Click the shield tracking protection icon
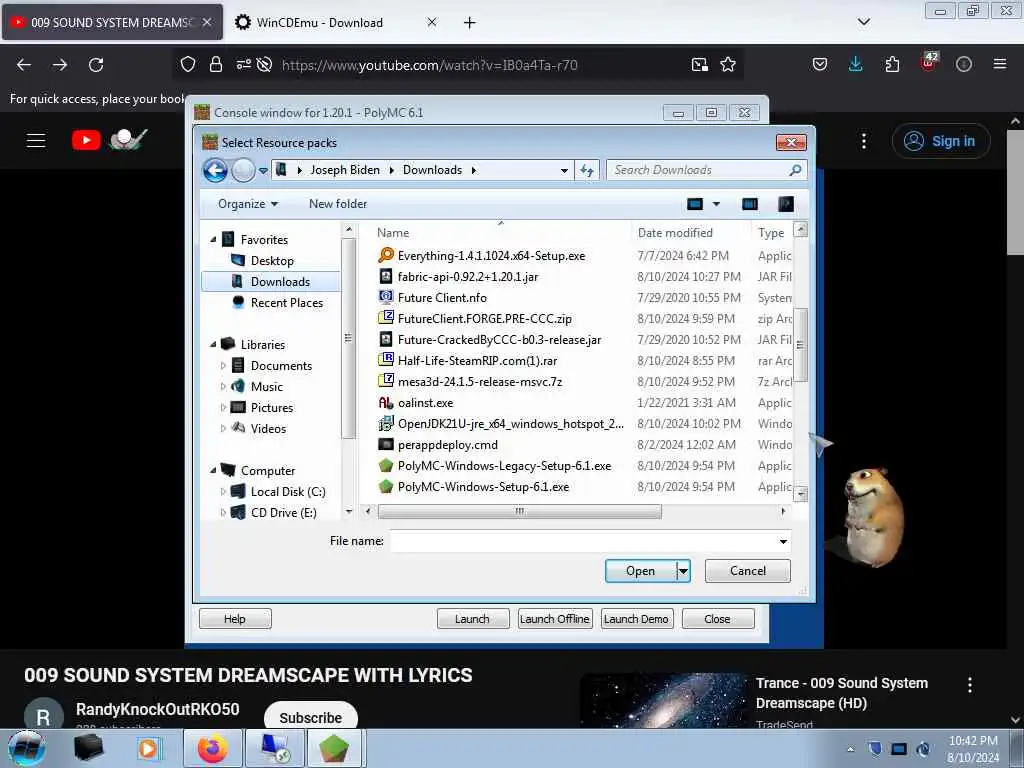The height and width of the screenshot is (768, 1024). pyautogui.click(x=188, y=65)
